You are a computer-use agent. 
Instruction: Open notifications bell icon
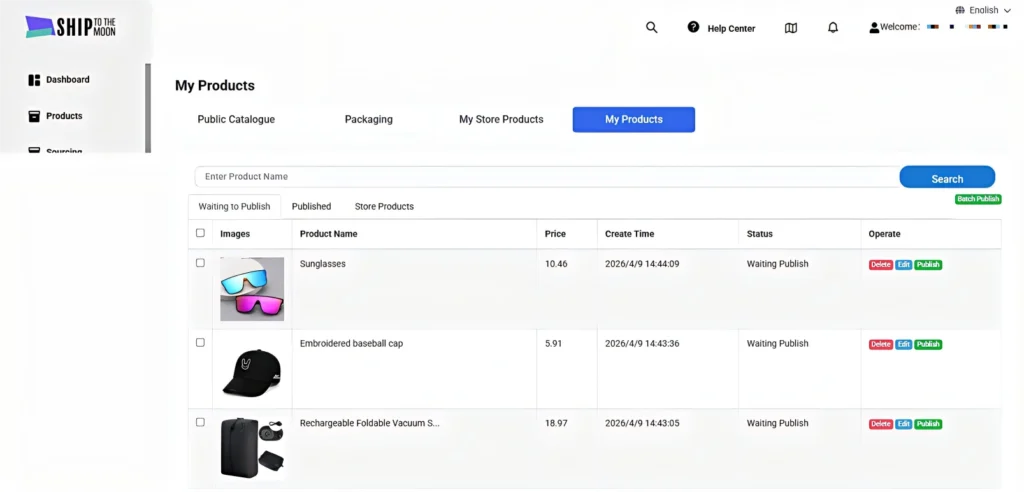tap(833, 28)
